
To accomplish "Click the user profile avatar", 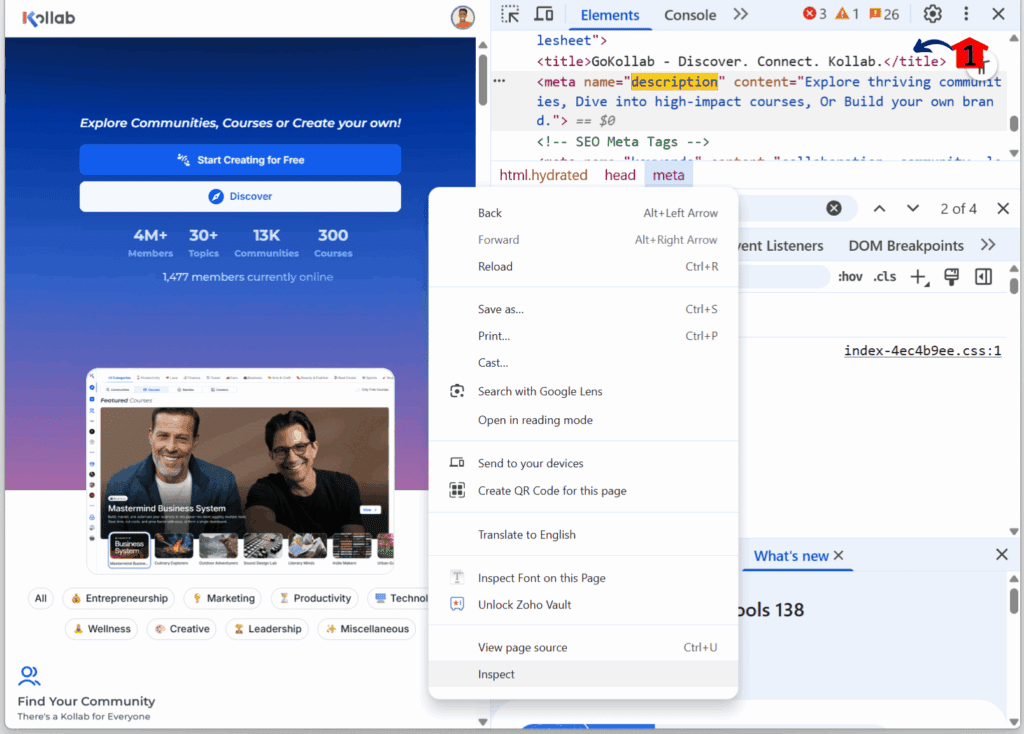I will click(462, 18).
